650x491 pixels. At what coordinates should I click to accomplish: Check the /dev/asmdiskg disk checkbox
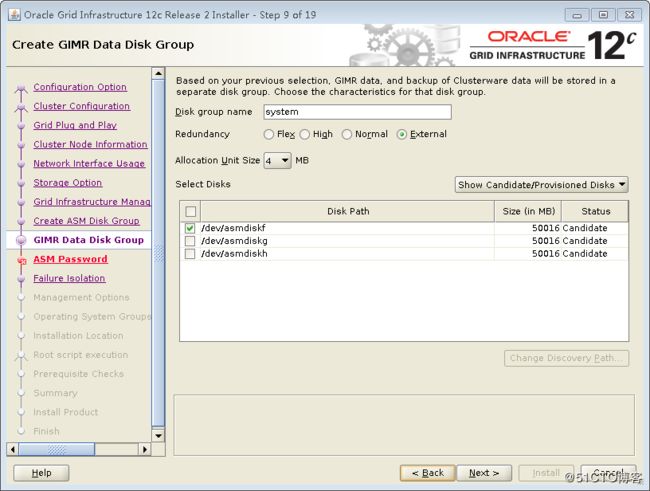[190, 241]
